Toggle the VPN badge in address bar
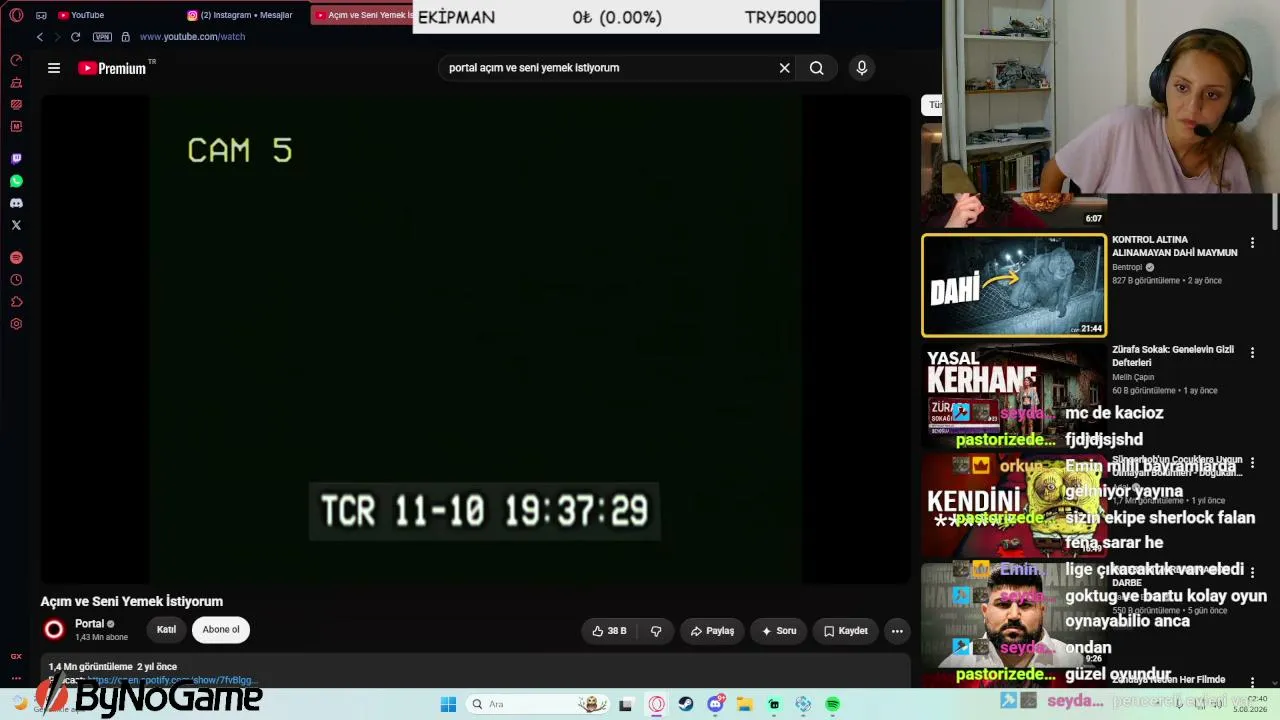 pyautogui.click(x=102, y=37)
